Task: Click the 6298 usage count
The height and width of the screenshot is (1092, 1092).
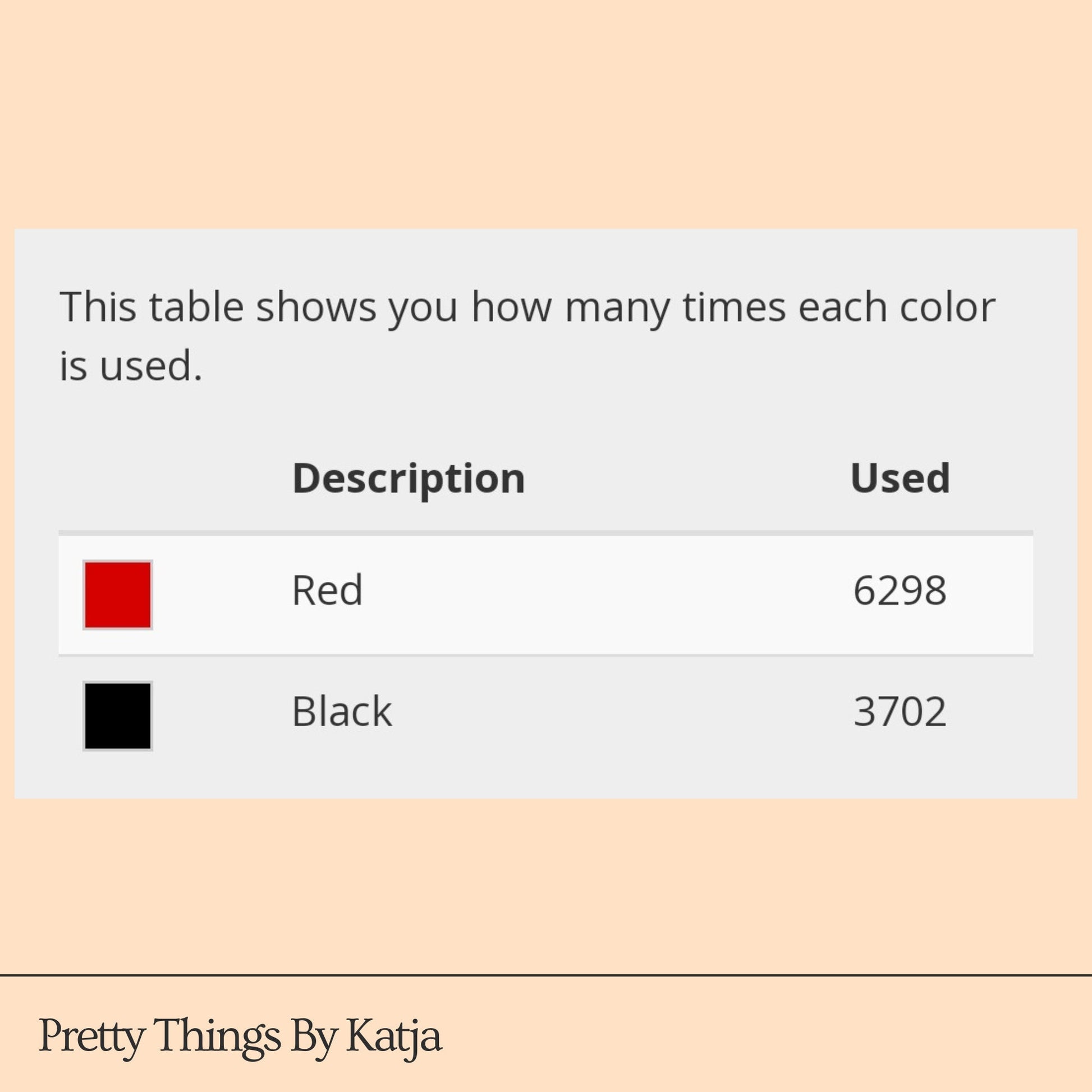Action: pos(900,591)
